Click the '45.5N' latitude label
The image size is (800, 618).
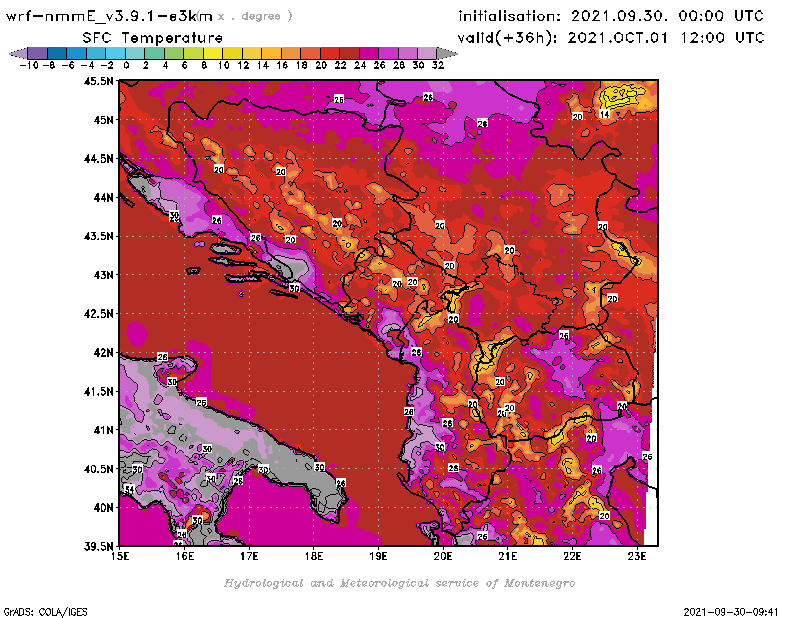98,81
